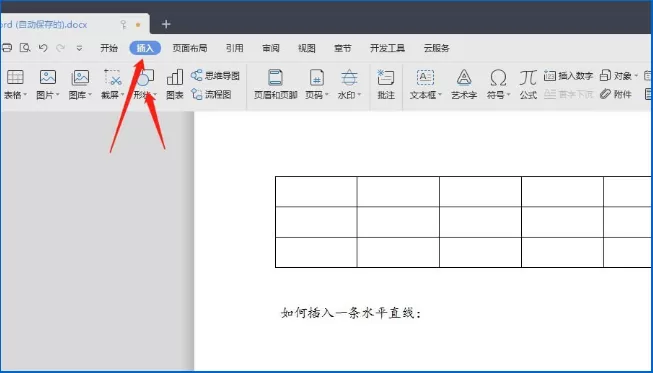This screenshot has height=373, width=653.
Task: Click the first cell of the table
Action: pos(316,191)
